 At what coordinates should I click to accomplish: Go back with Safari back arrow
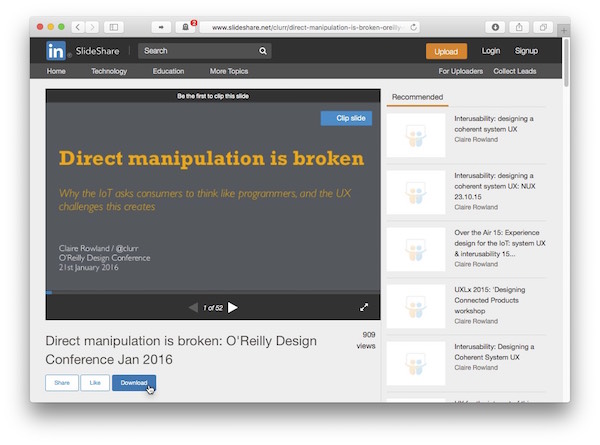pos(78,27)
